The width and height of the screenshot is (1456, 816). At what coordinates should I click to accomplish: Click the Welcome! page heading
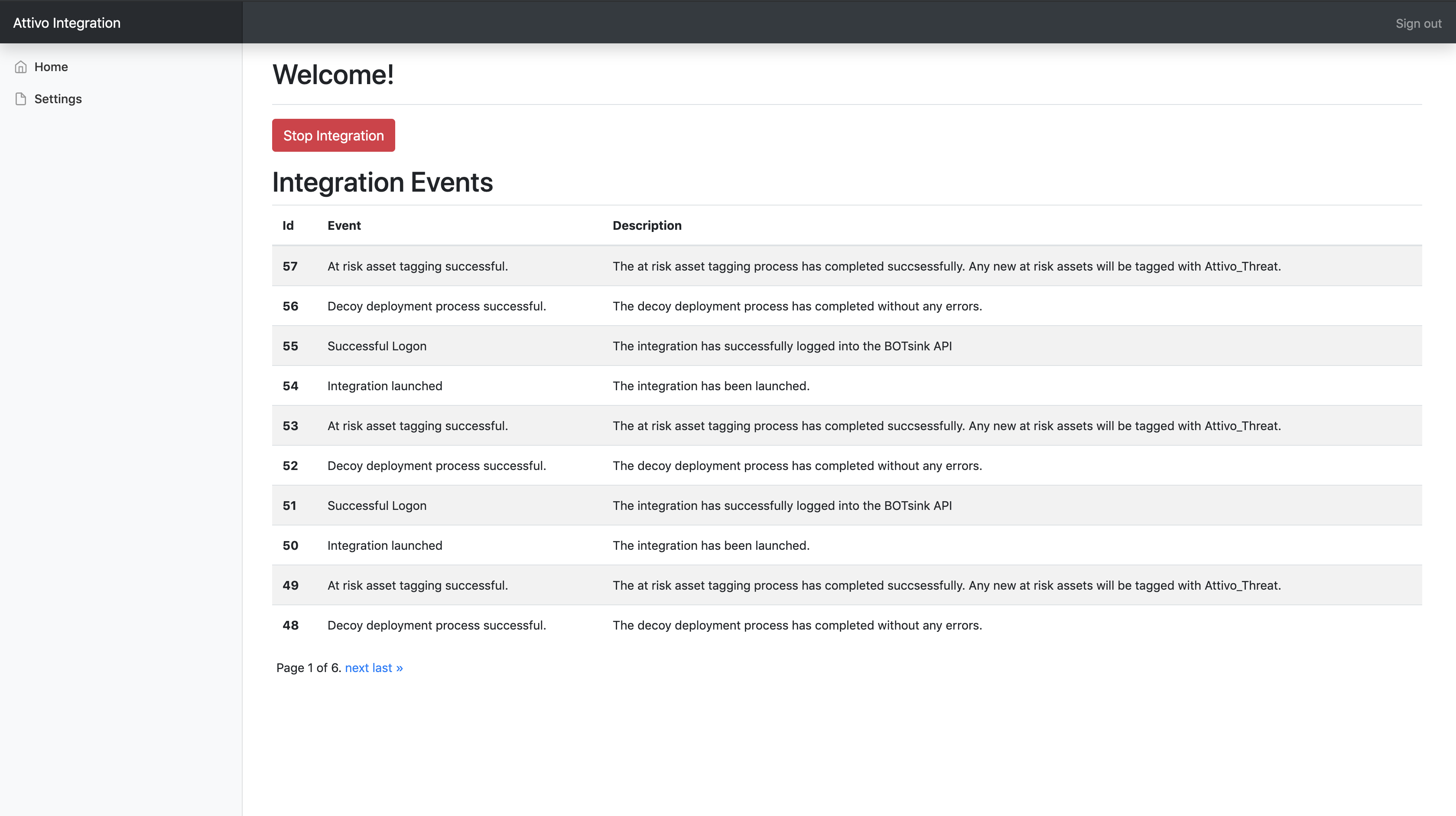pyautogui.click(x=333, y=75)
